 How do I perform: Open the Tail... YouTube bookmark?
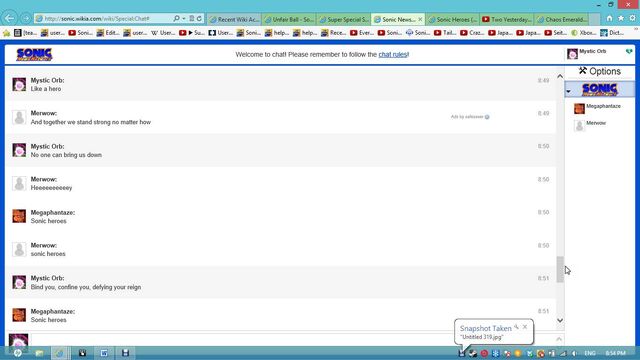tap(445, 33)
